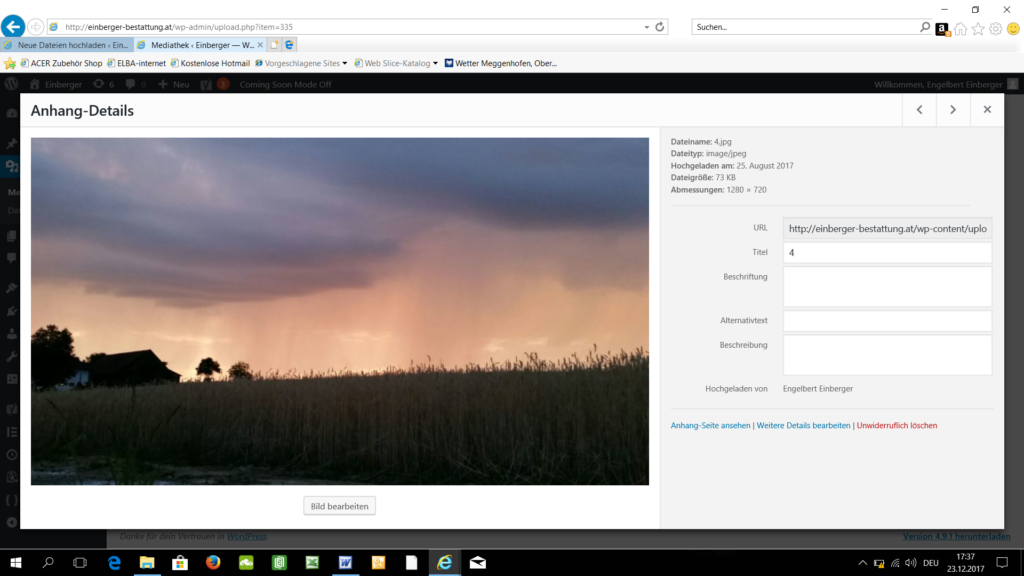
Task: Launch Firefox from the taskbar
Action: [213, 562]
